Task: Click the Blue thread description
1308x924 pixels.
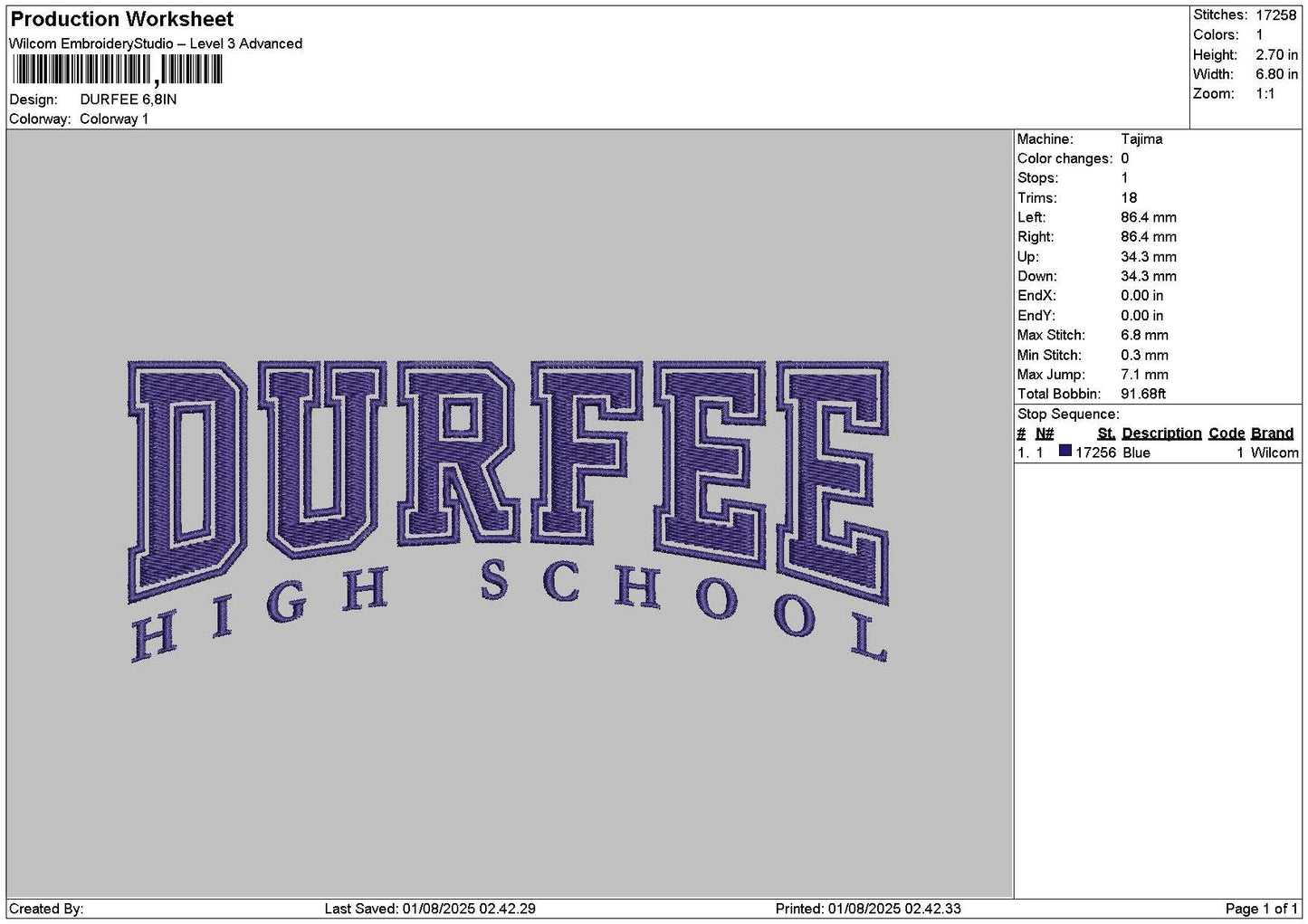Action: [x=1136, y=452]
